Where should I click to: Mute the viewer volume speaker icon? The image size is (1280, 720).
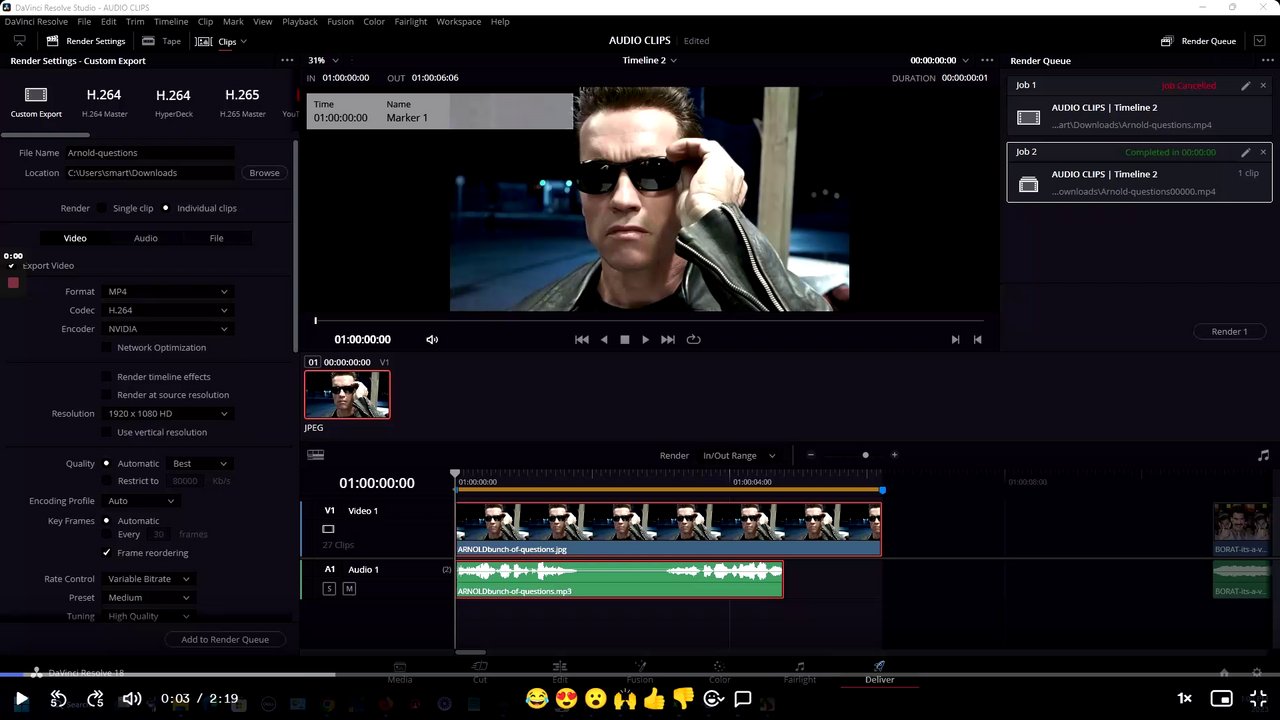(432, 340)
